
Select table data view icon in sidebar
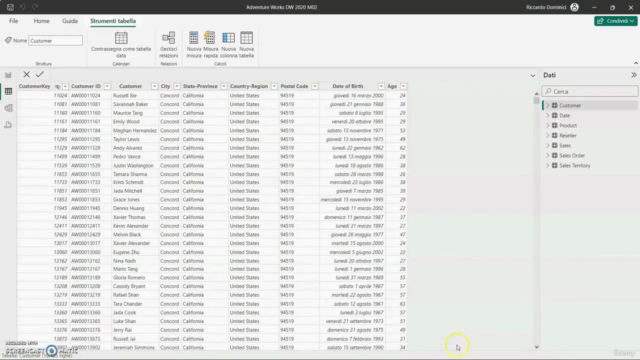8,91
